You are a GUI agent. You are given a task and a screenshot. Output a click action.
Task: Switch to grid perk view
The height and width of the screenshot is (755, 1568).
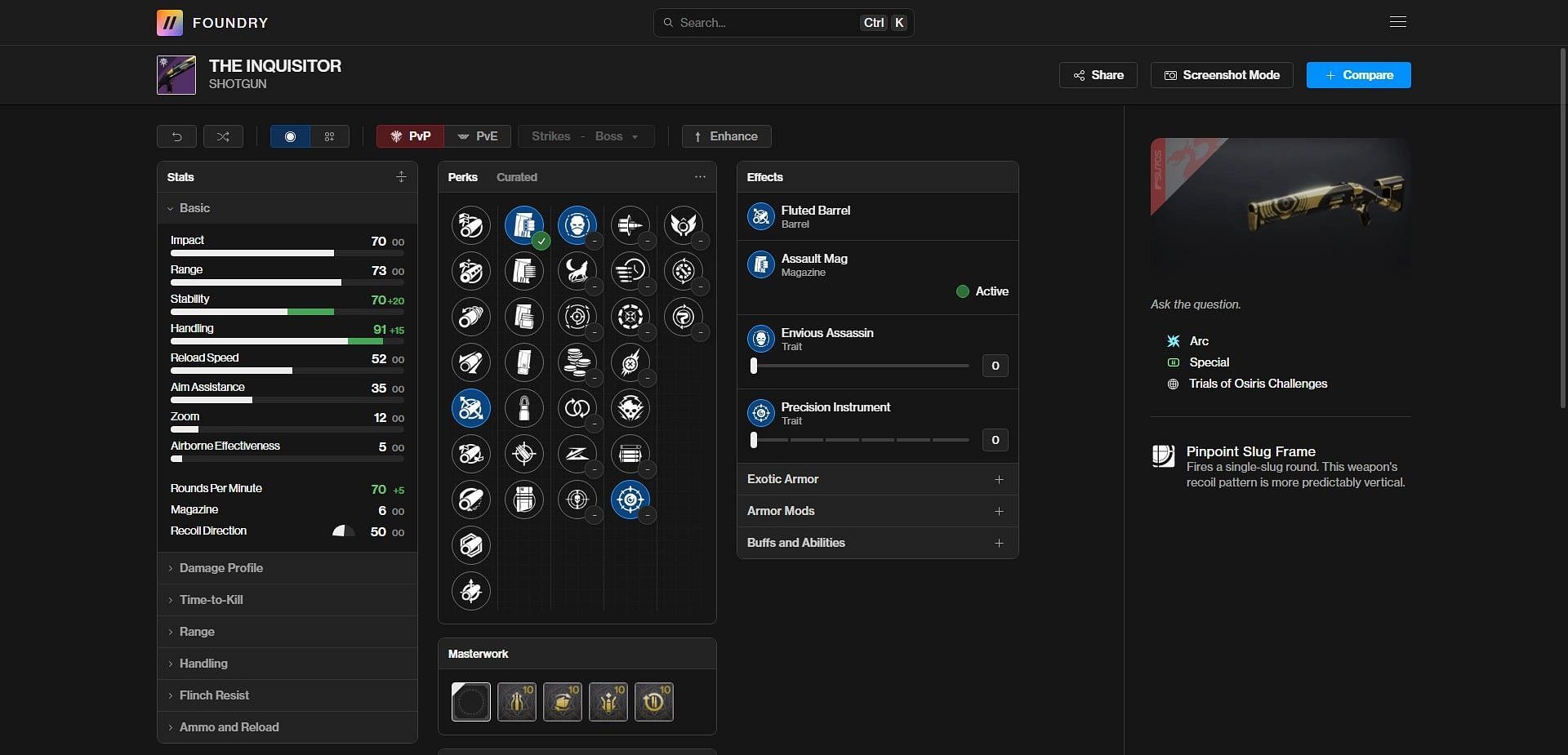[x=330, y=136]
